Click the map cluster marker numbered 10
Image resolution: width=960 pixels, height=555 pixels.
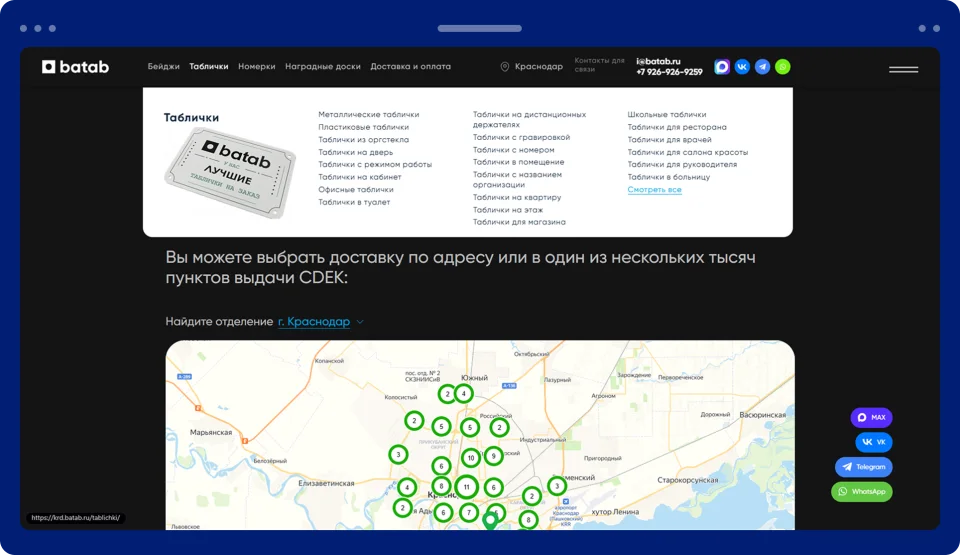point(471,458)
